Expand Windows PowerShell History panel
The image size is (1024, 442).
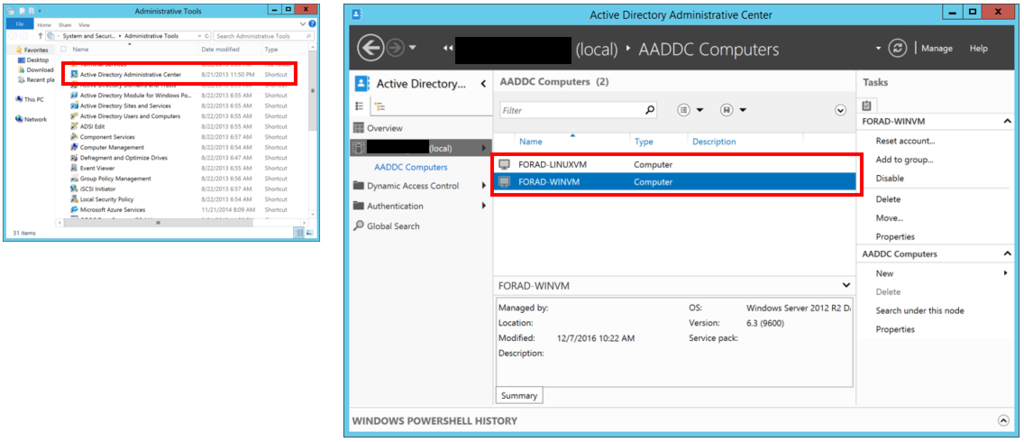tap(1004, 421)
